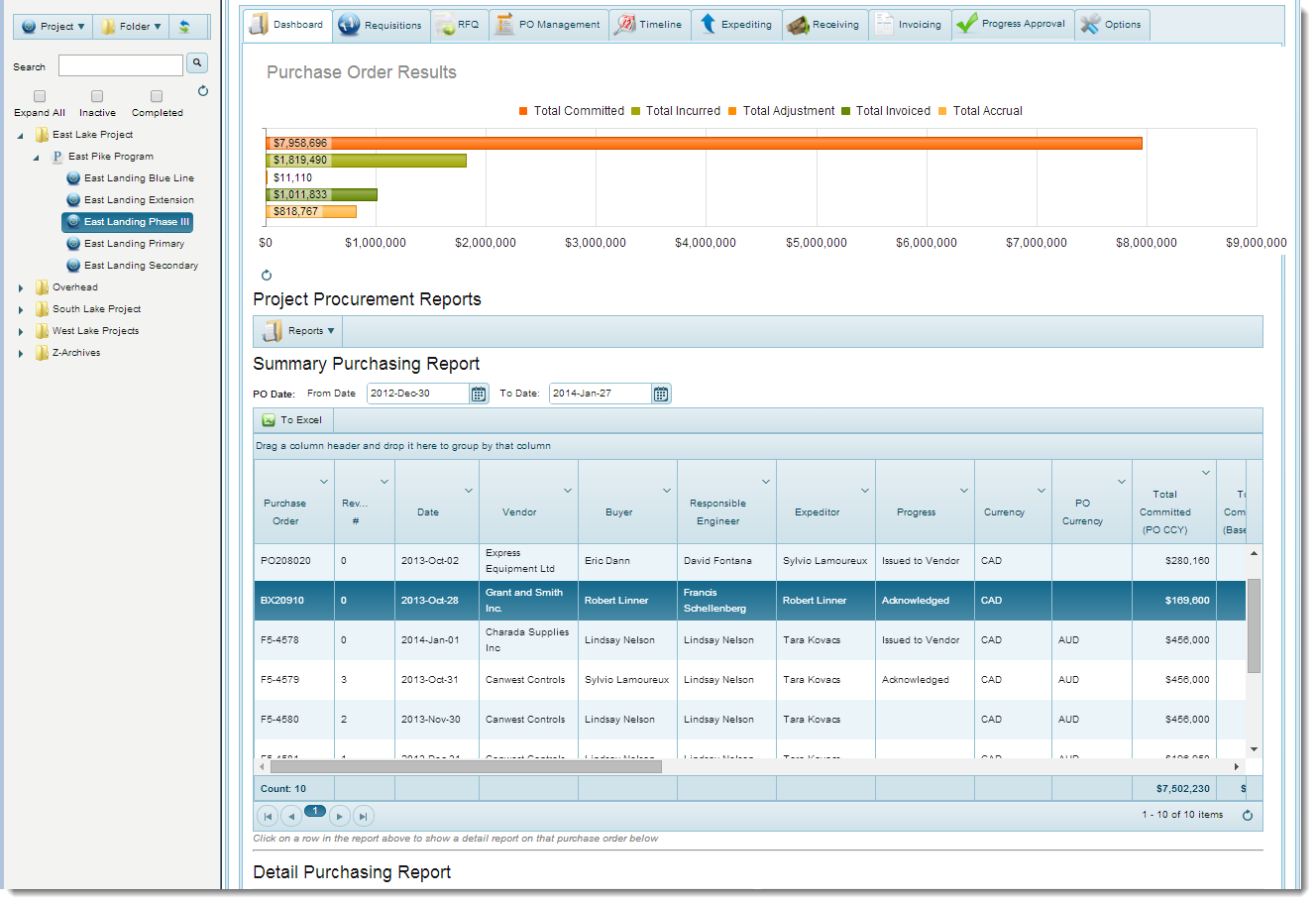Open the Expediting tab
The width and height of the screenshot is (1316, 904).
pyautogui.click(x=734, y=25)
